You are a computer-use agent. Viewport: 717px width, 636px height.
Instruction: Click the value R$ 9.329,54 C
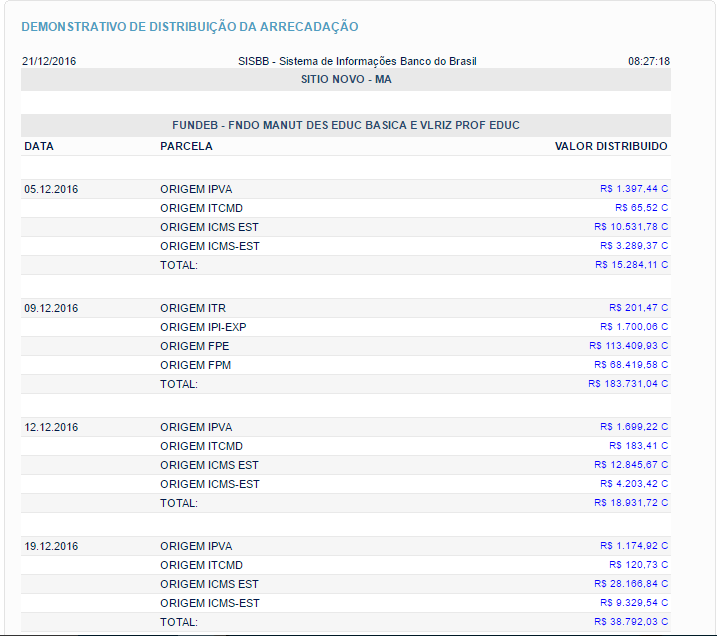tap(634, 602)
